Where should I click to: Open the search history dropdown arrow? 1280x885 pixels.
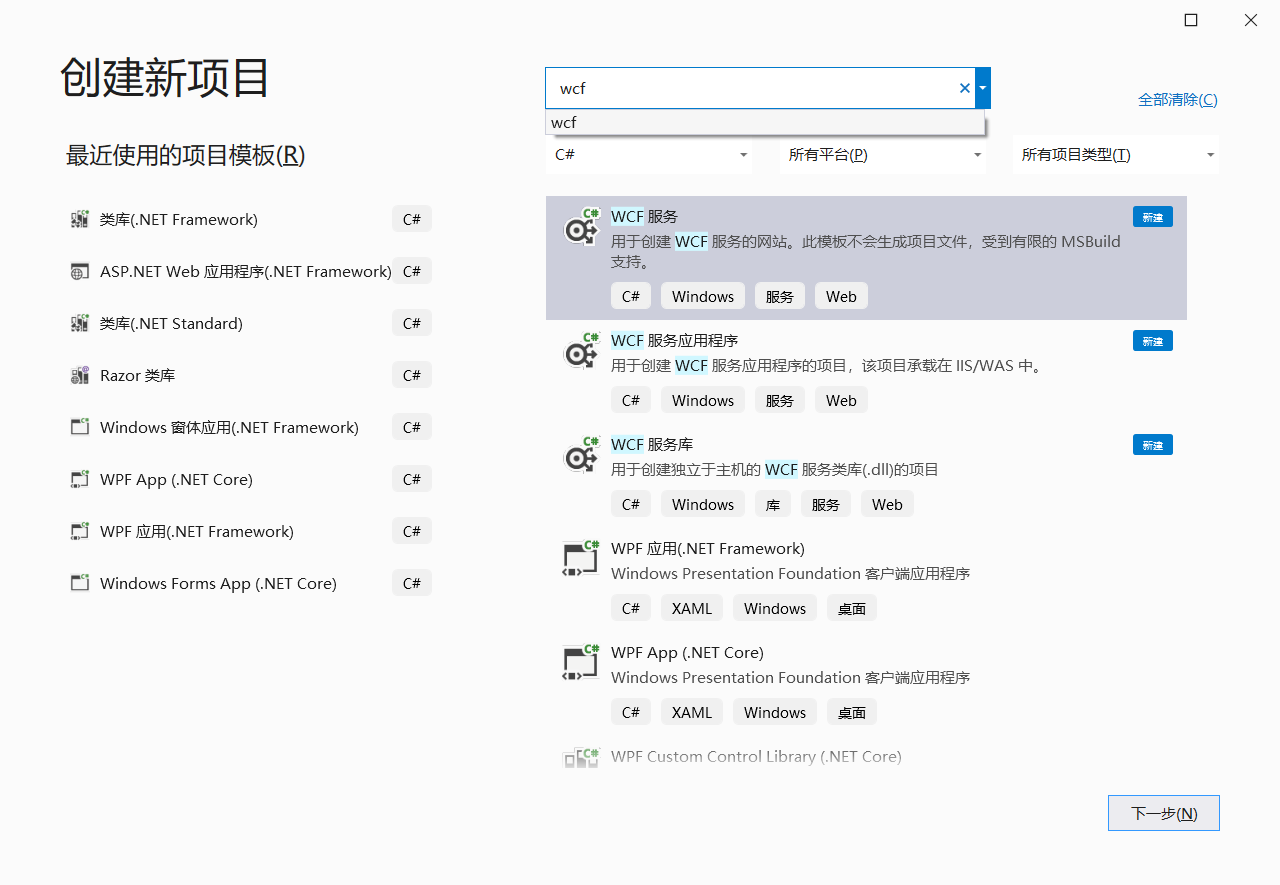coord(983,88)
